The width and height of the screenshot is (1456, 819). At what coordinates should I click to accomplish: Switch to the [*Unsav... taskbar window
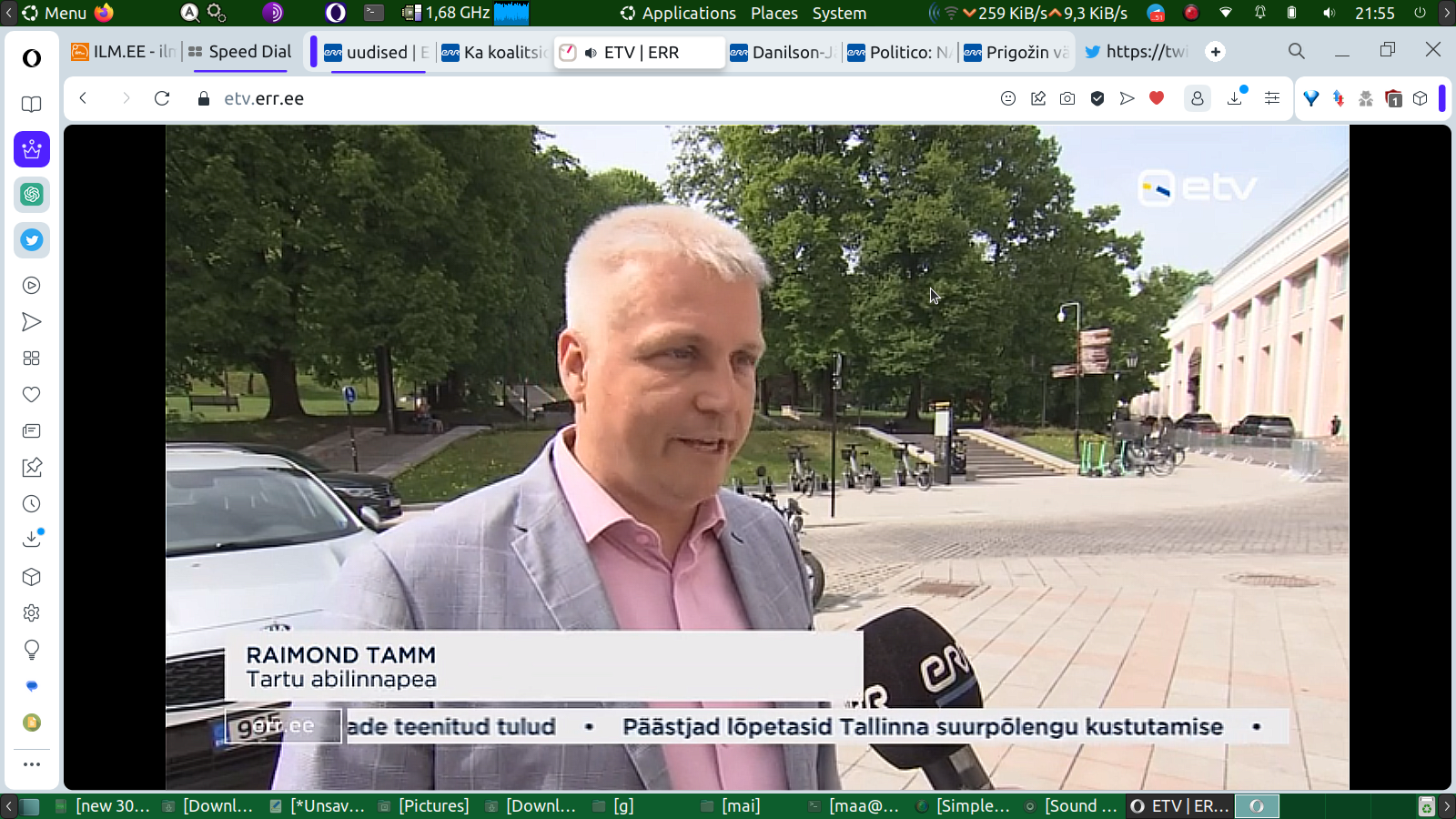click(x=318, y=805)
